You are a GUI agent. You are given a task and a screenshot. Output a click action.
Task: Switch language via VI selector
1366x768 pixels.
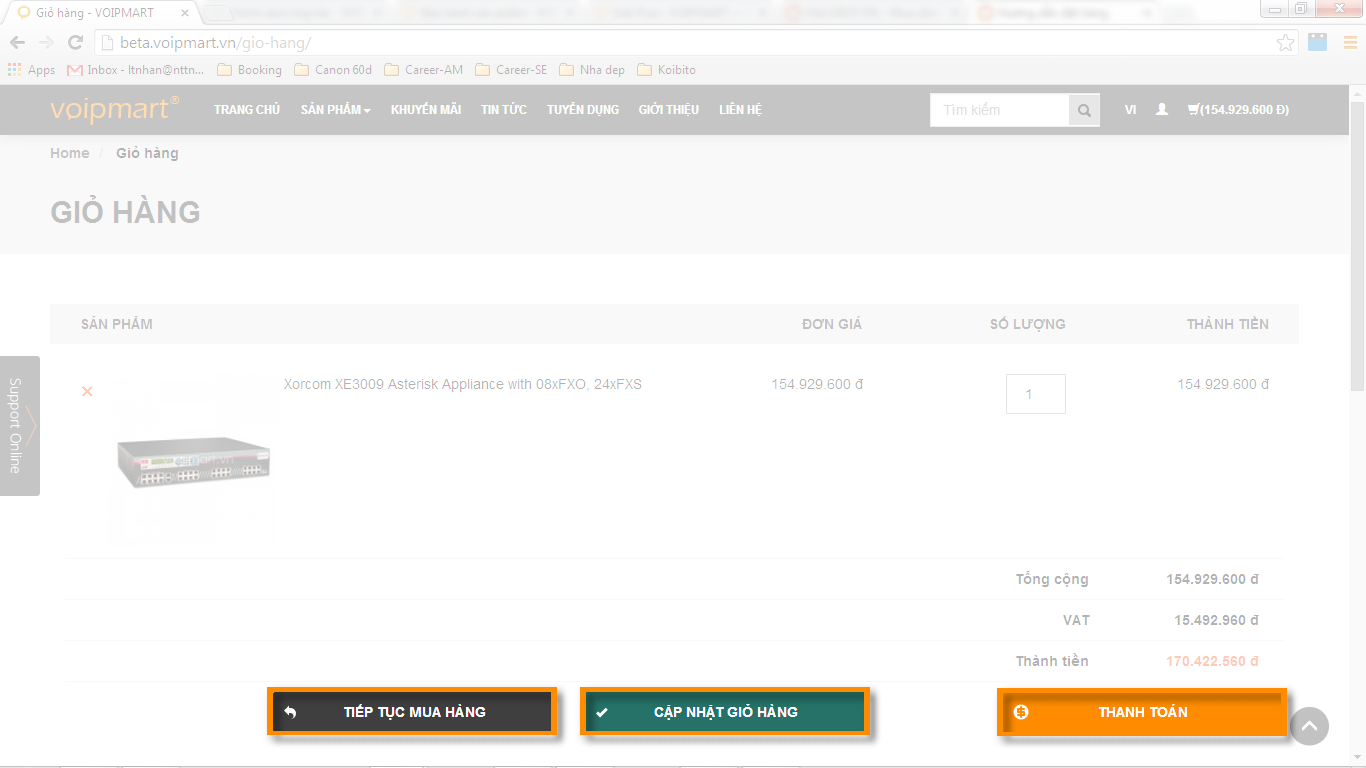[x=1130, y=110]
